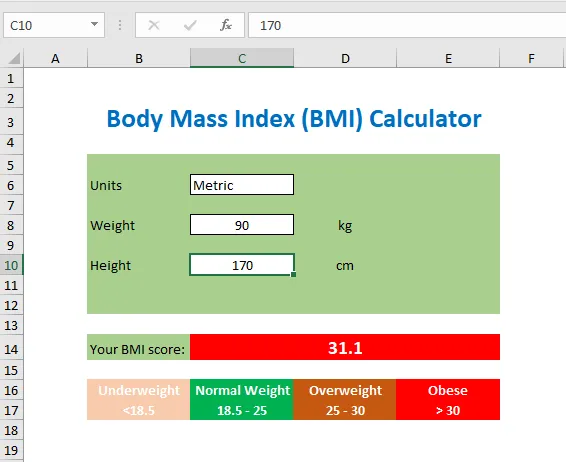Click the Height label cell
Image resolution: width=566 pixels, height=462 pixels.
[x=139, y=265]
